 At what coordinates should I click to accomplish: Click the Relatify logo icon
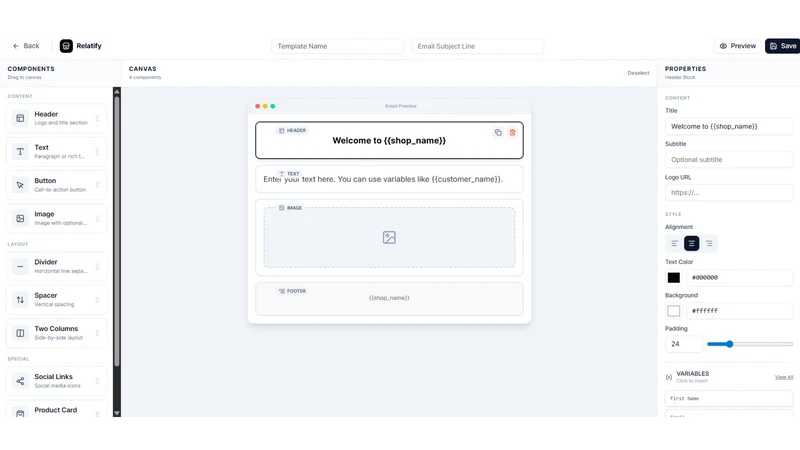pos(66,46)
